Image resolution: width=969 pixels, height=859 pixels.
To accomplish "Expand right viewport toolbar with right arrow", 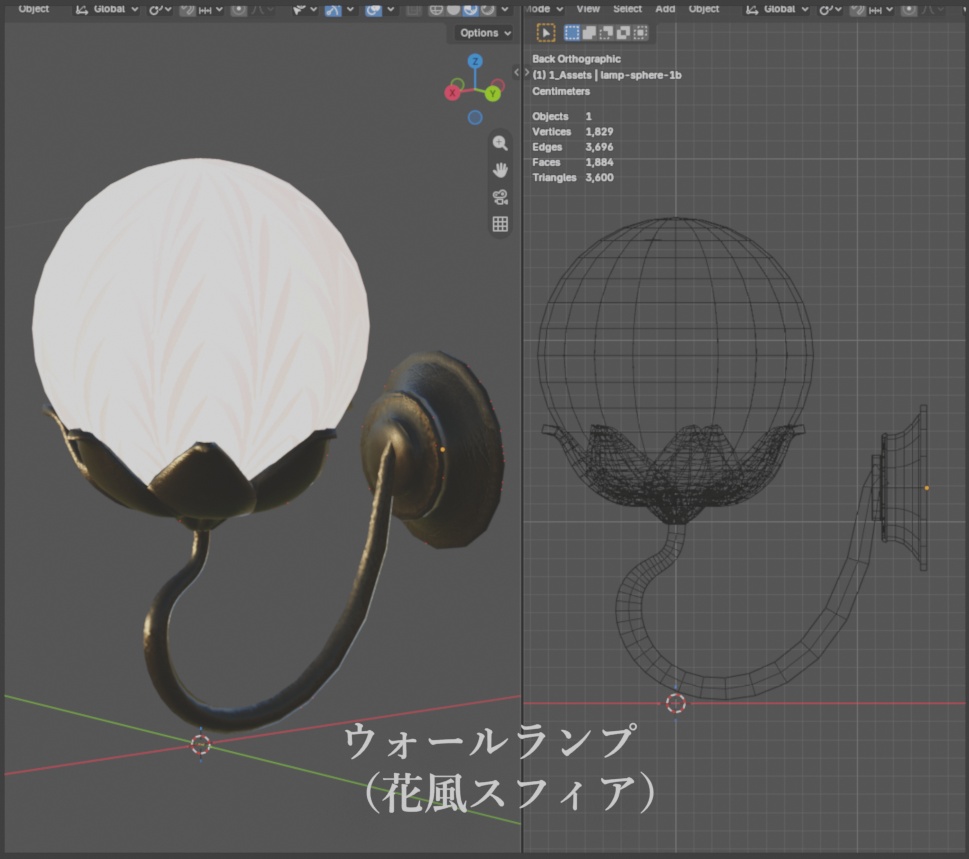I will click(527, 72).
